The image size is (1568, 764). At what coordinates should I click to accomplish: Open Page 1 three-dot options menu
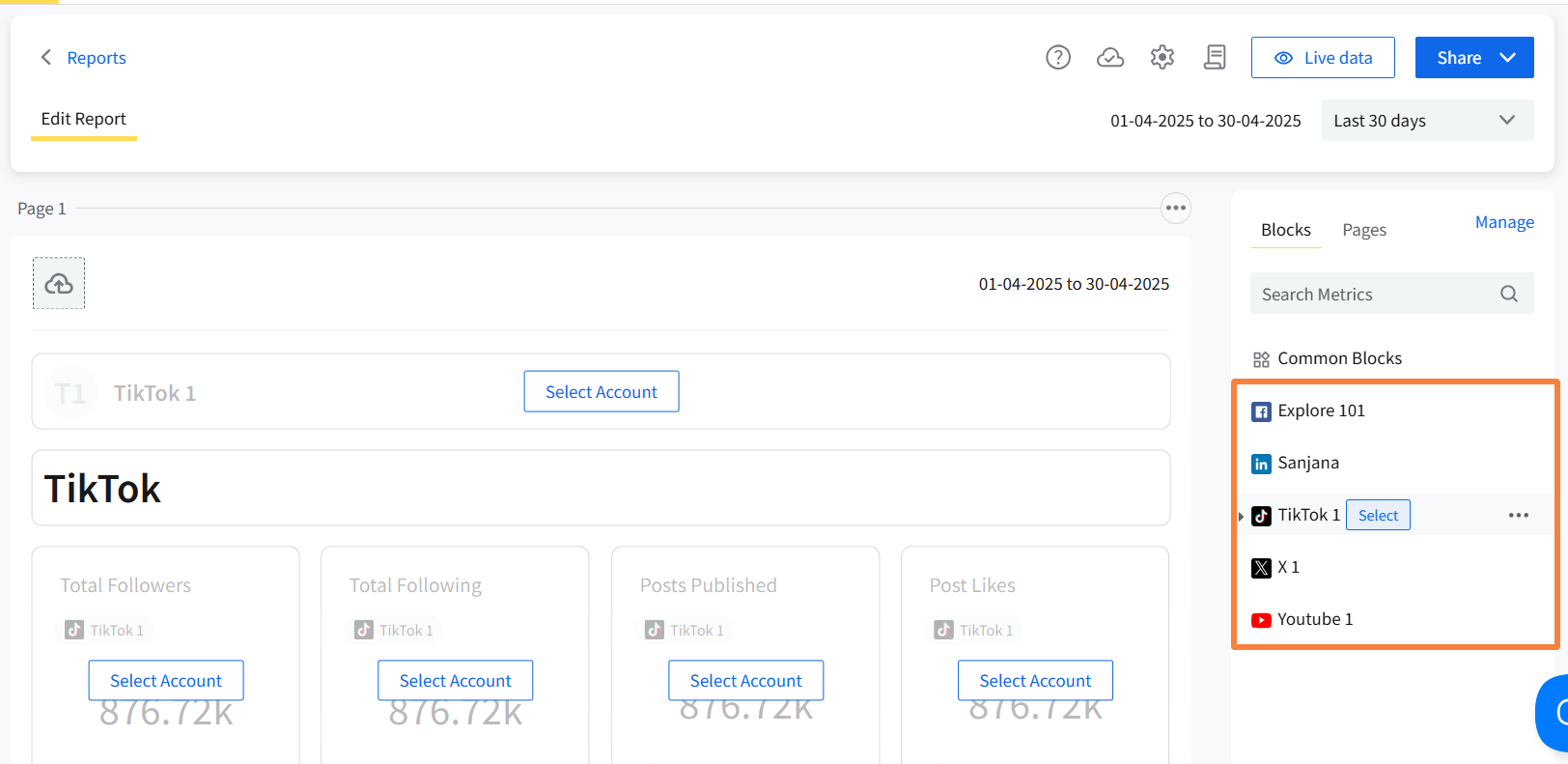1175,209
